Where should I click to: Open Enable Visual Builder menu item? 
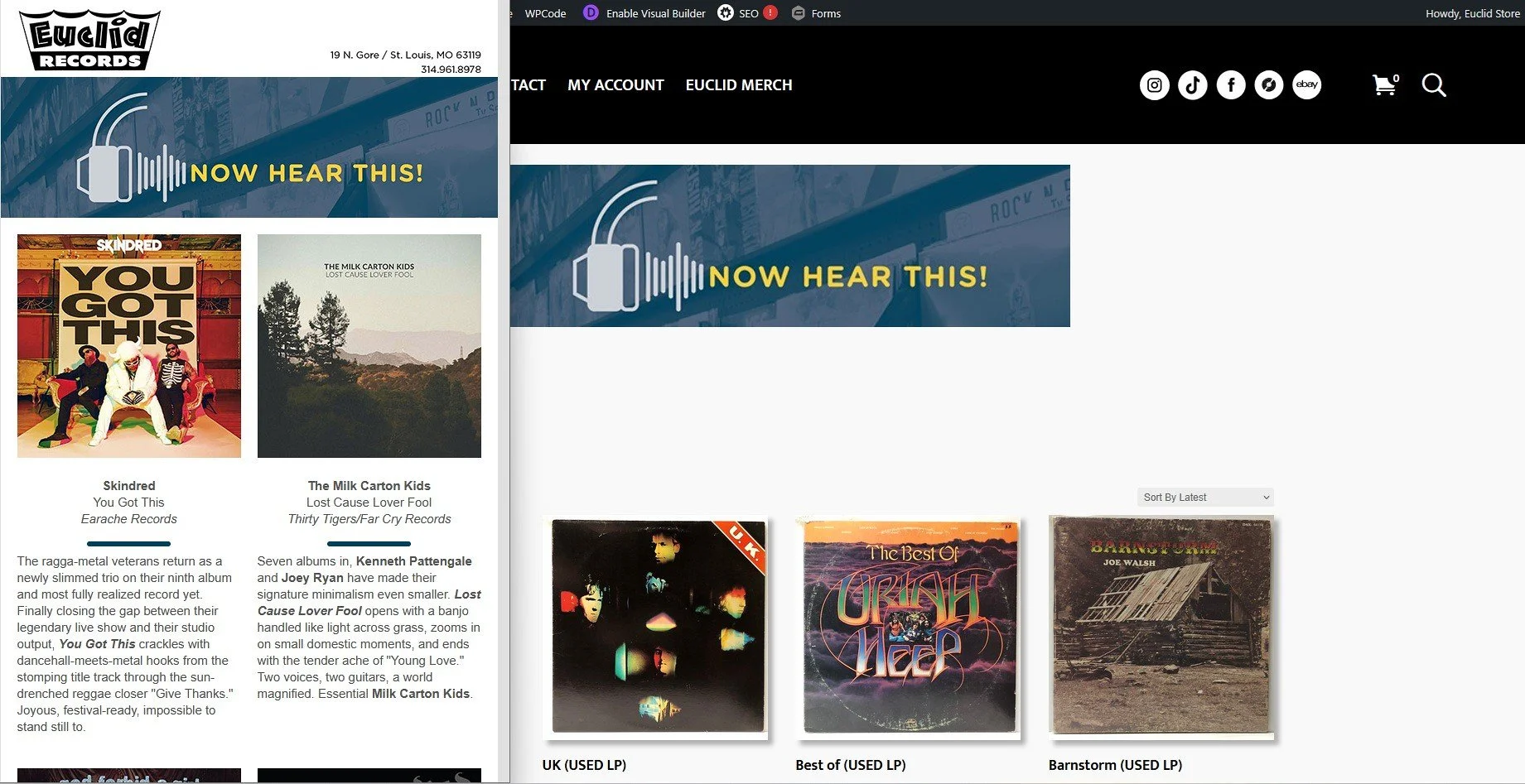[655, 13]
